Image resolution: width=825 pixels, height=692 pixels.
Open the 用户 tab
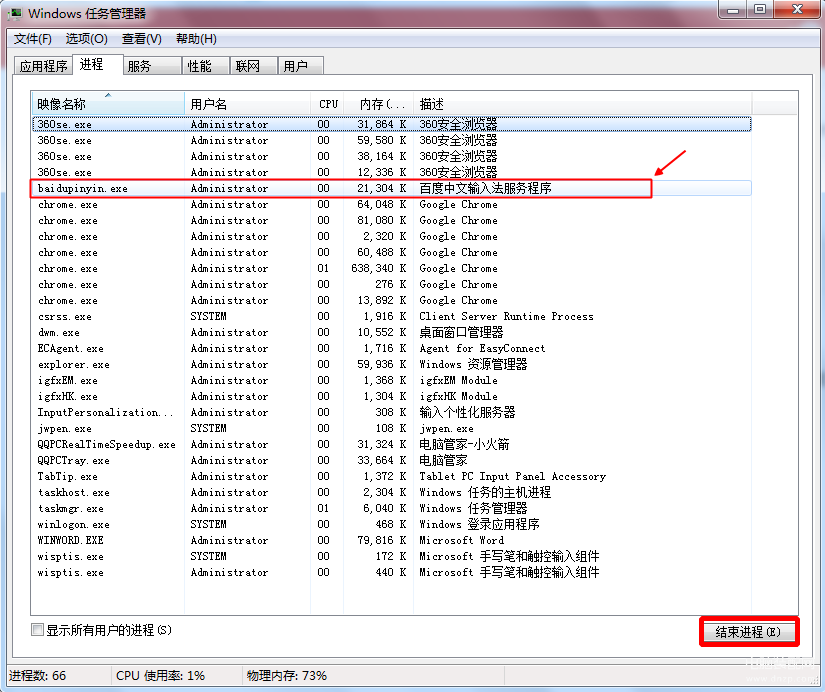coord(300,66)
